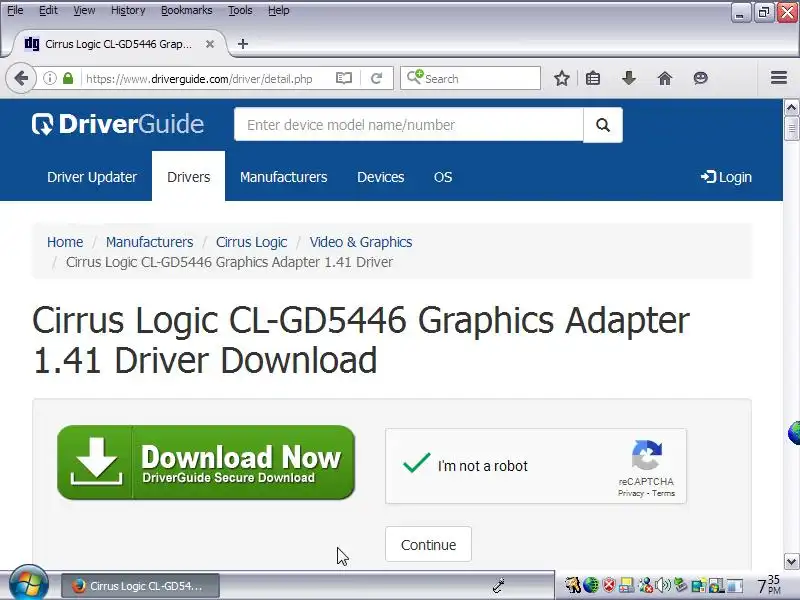Focus the Enter device model name/number field
800x600 pixels.
(x=409, y=125)
